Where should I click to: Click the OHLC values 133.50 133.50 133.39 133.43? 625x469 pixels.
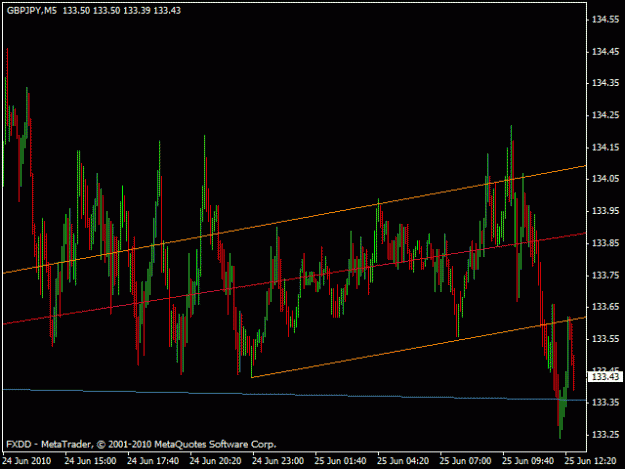pyautogui.click(x=122, y=11)
